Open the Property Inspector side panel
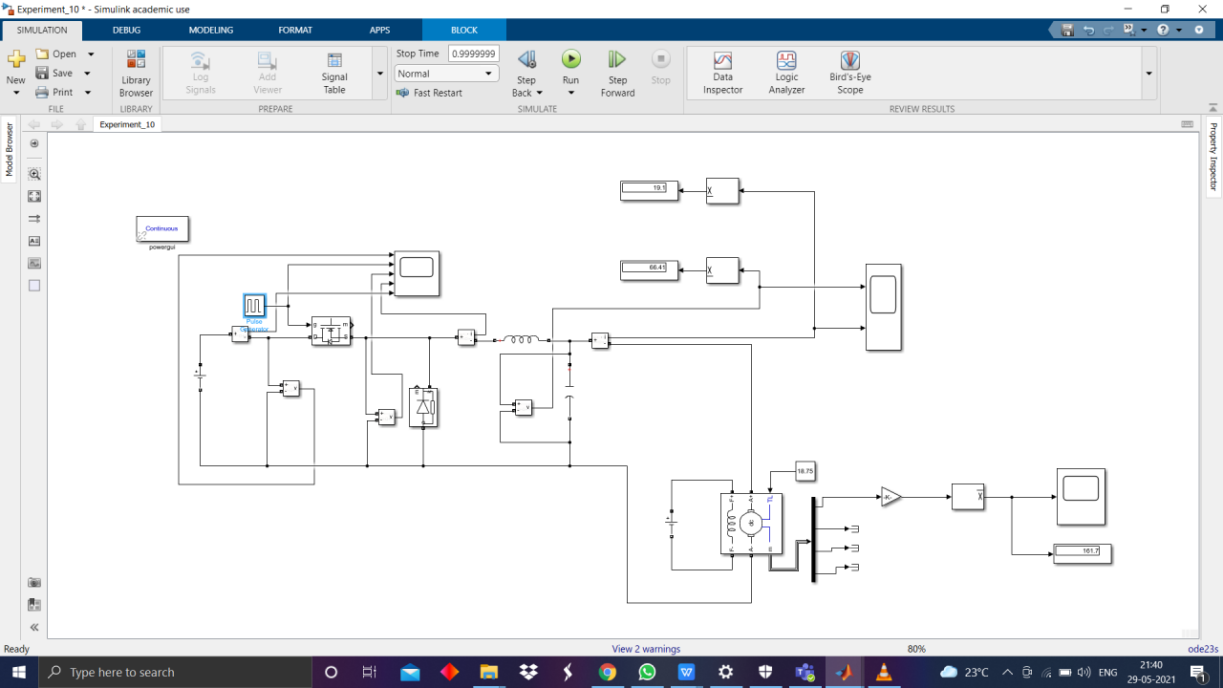This screenshot has height=688, width=1223. click(1214, 157)
